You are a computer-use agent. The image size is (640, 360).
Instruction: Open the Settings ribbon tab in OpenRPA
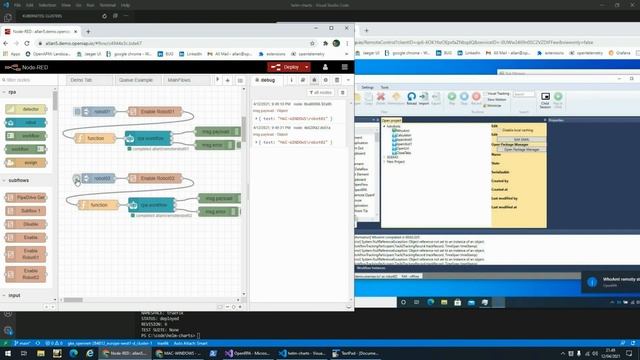367,87
